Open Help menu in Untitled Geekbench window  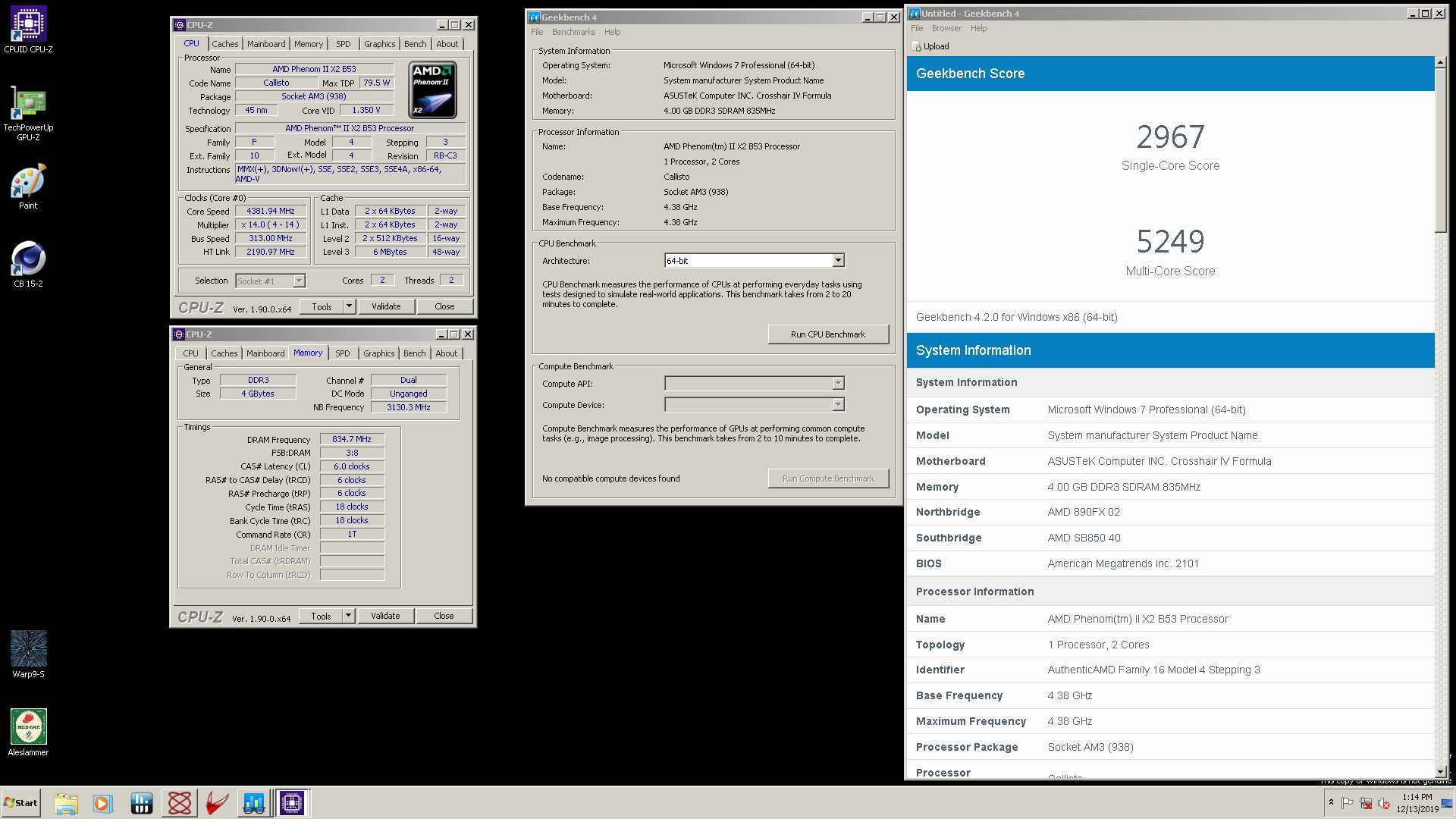(x=978, y=28)
